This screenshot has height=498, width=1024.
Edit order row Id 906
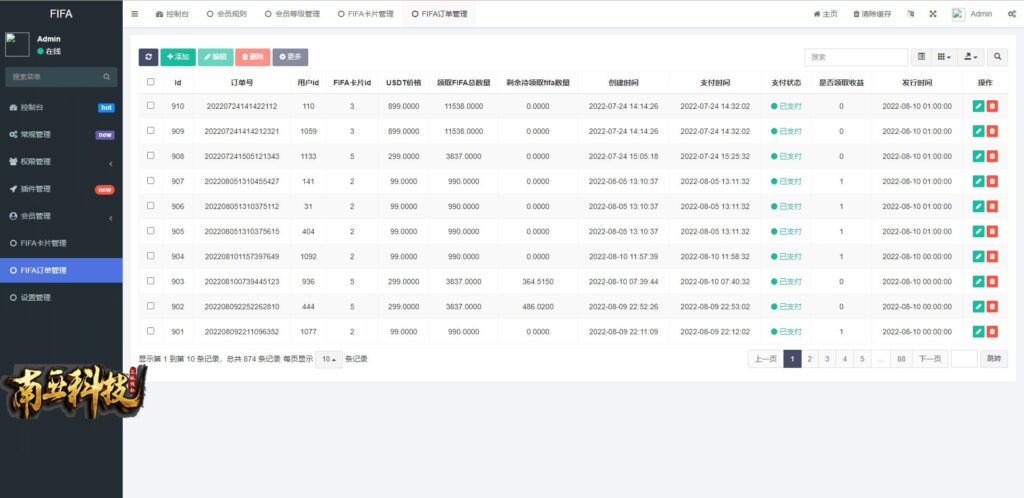[x=978, y=206]
